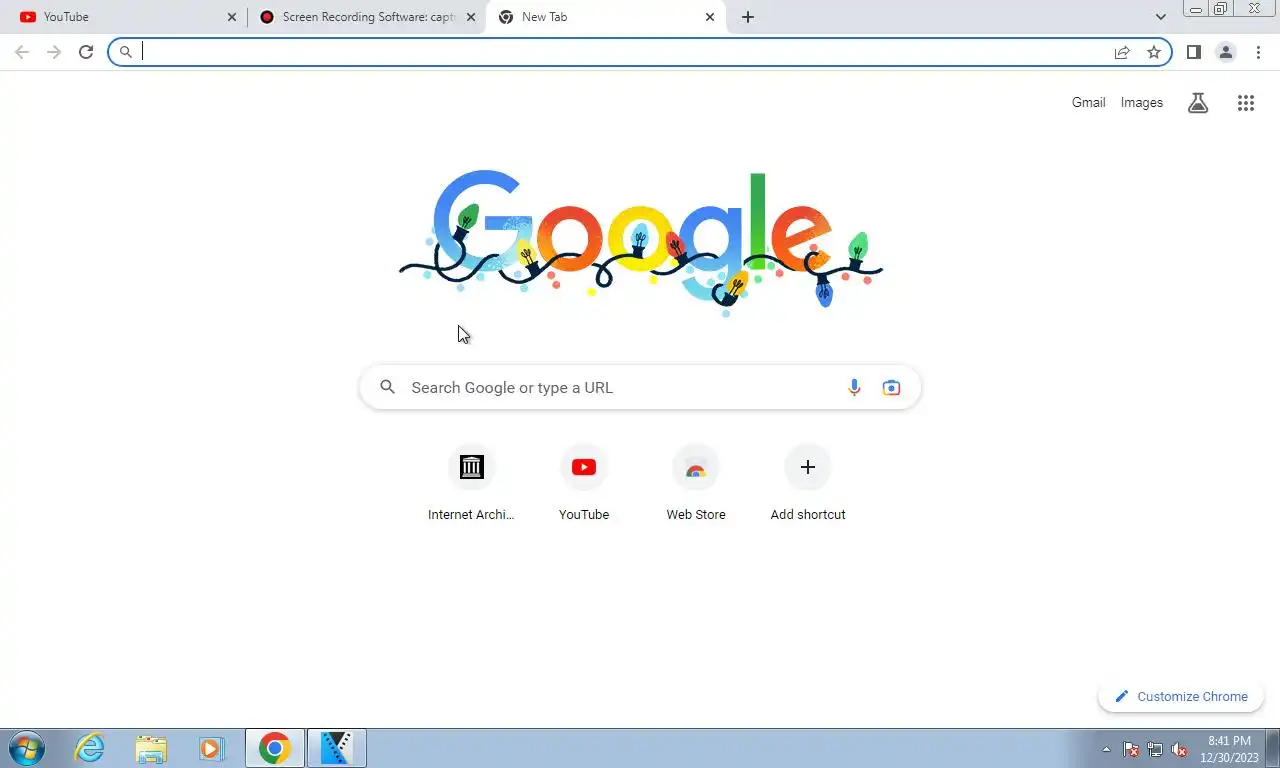This screenshot has height=768, width=1280.
Task: Open the video editor taskbar app
Action: pos(337,748)
